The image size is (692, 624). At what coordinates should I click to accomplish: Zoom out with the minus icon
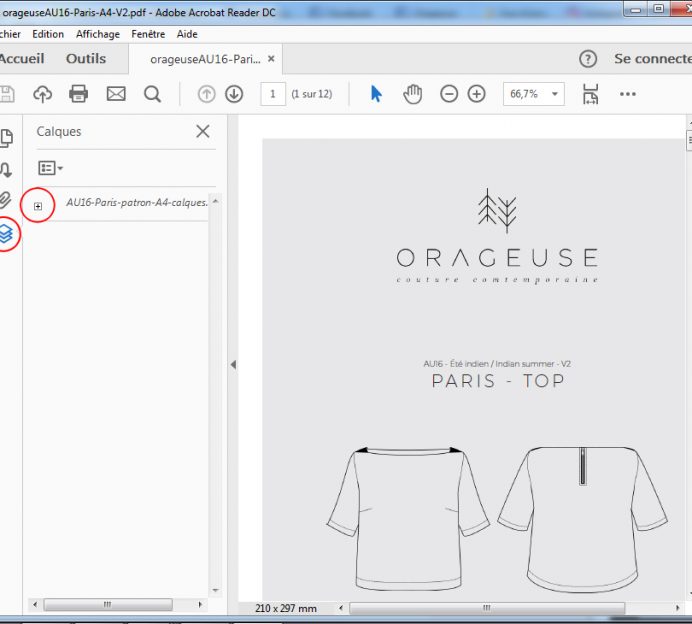pos(449,94)
